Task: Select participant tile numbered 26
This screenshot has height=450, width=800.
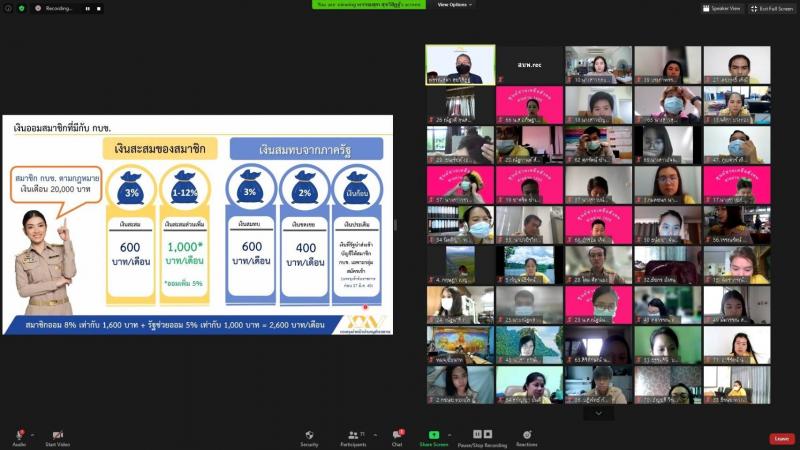Action: [x=460, y=105]
